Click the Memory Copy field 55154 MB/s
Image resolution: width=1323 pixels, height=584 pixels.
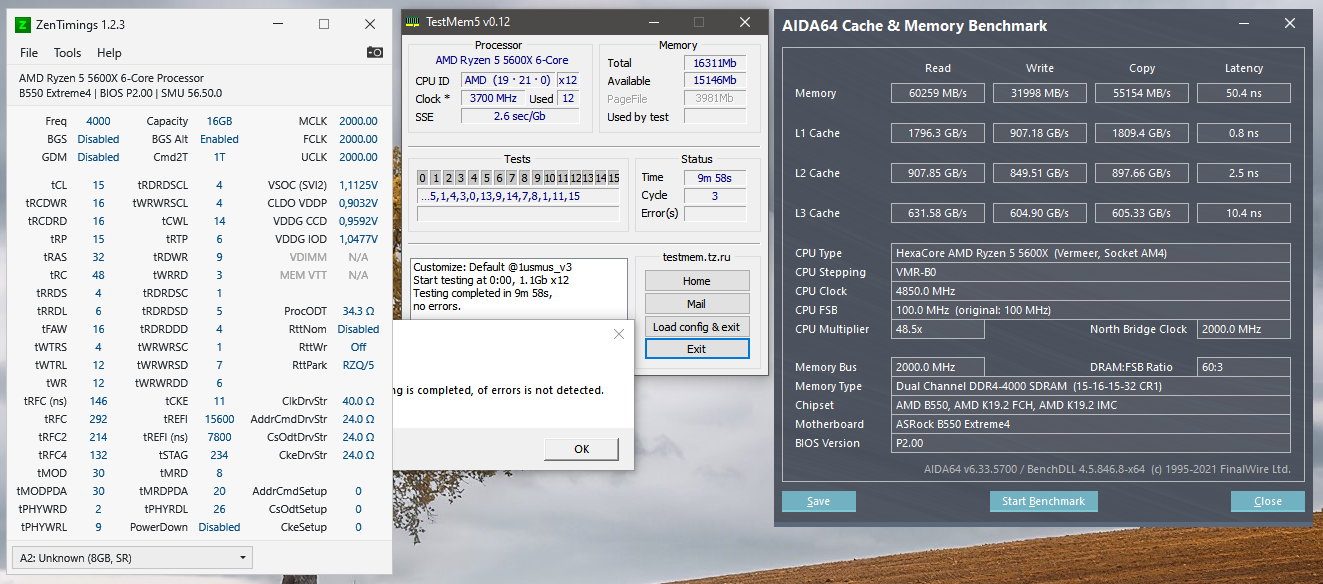(x=1142, y=93)
